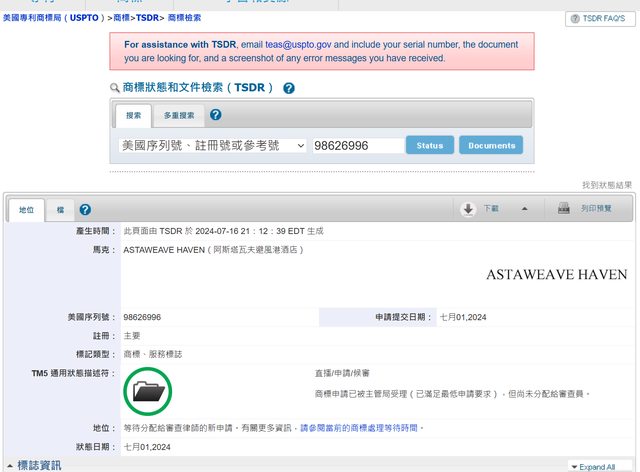Select the 搜索 search tab
640x472 pixels.
[133, 116]
